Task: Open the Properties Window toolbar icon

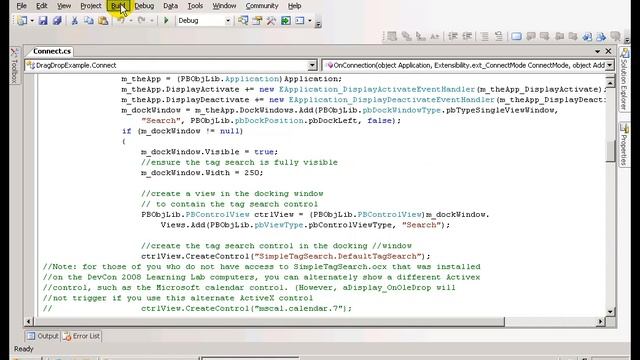Action: click(x=257, y=20)
